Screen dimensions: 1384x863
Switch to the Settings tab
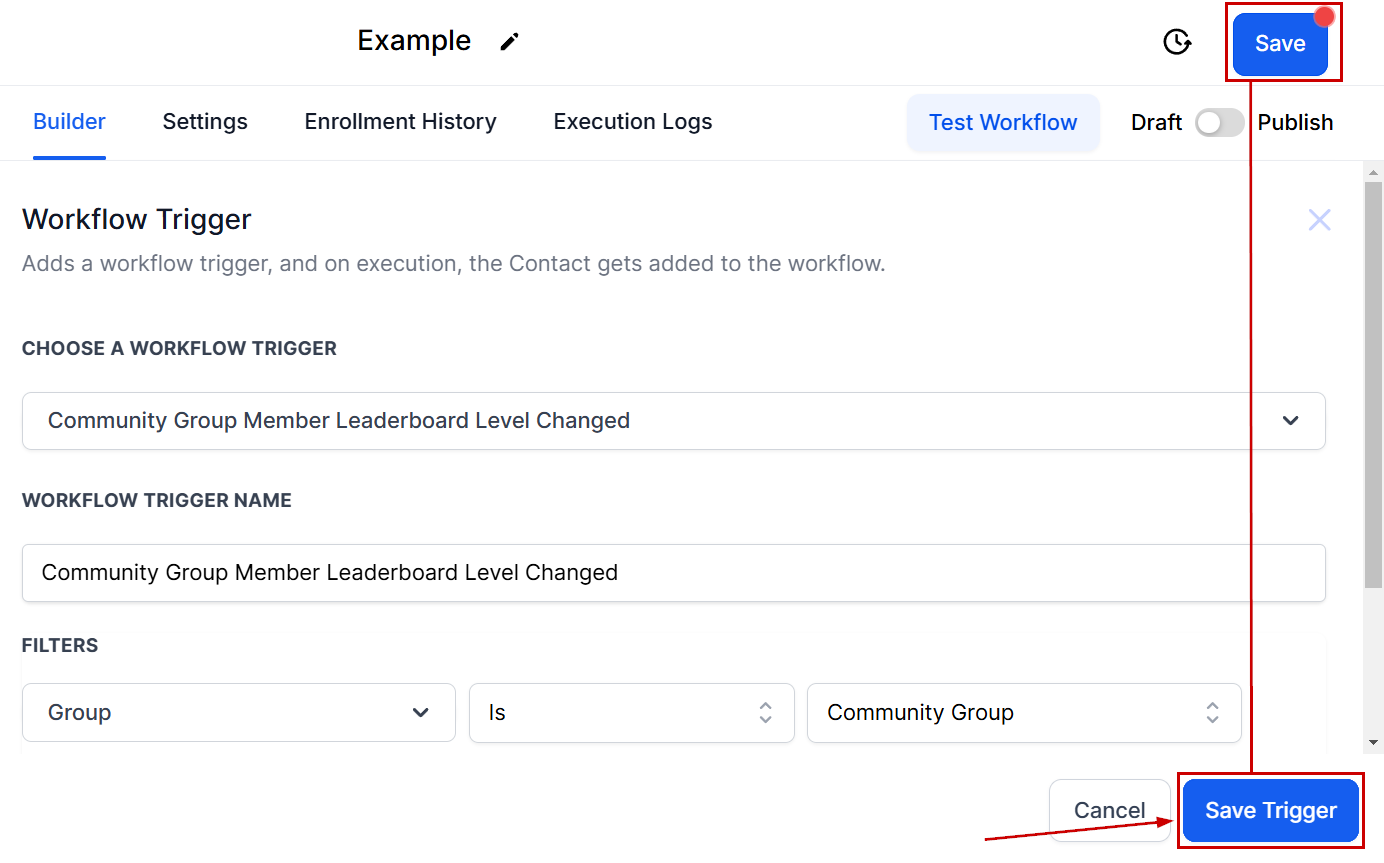coord(205,122)
